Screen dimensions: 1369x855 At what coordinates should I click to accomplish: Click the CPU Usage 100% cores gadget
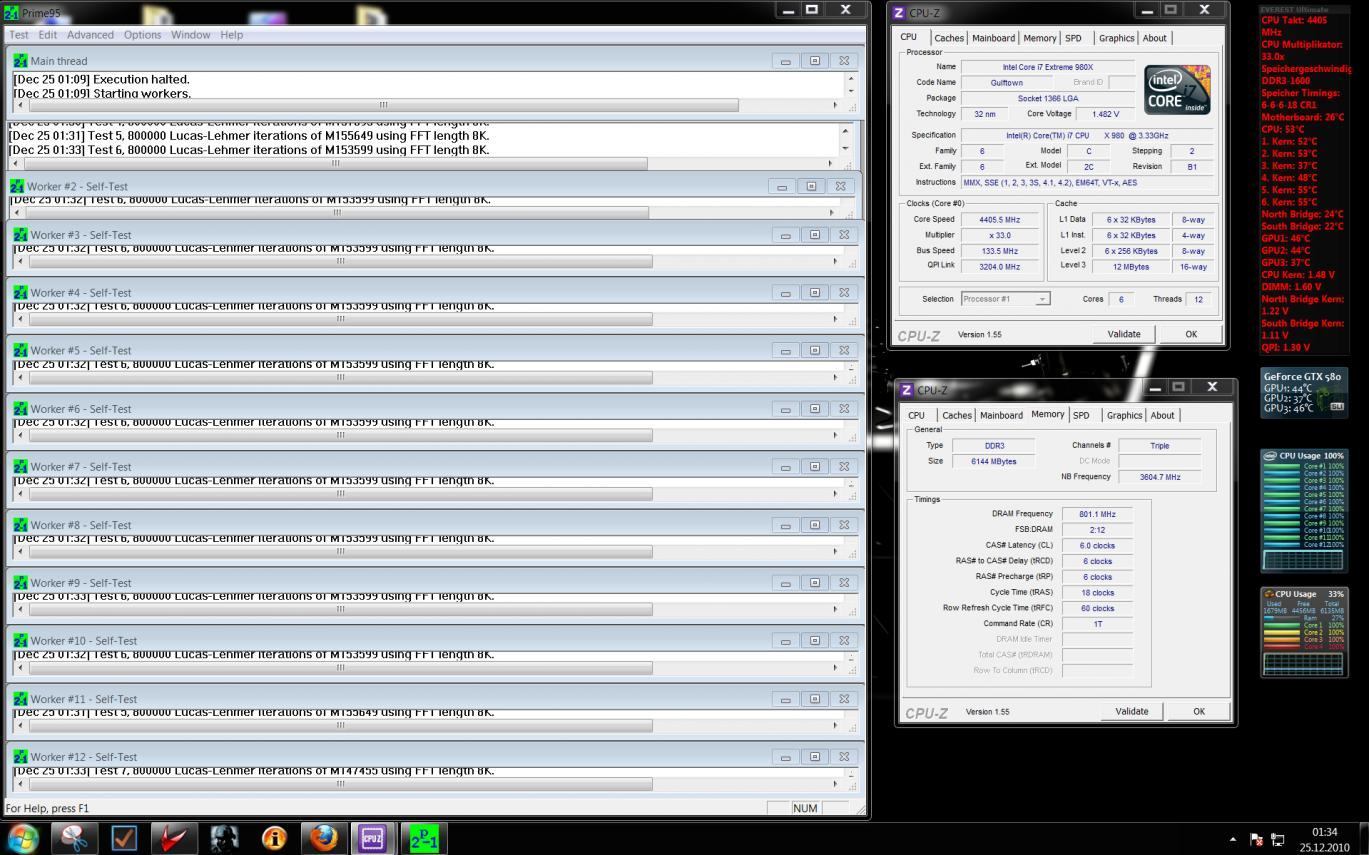point(1304,510)
